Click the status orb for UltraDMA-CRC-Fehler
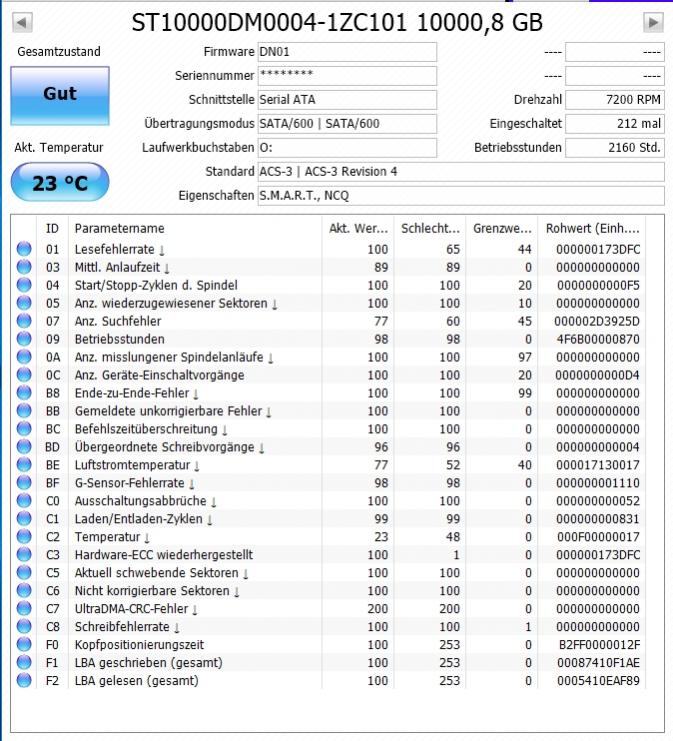Image resolution: width=673 pixels, height=741 pixels. coord(24,608)
